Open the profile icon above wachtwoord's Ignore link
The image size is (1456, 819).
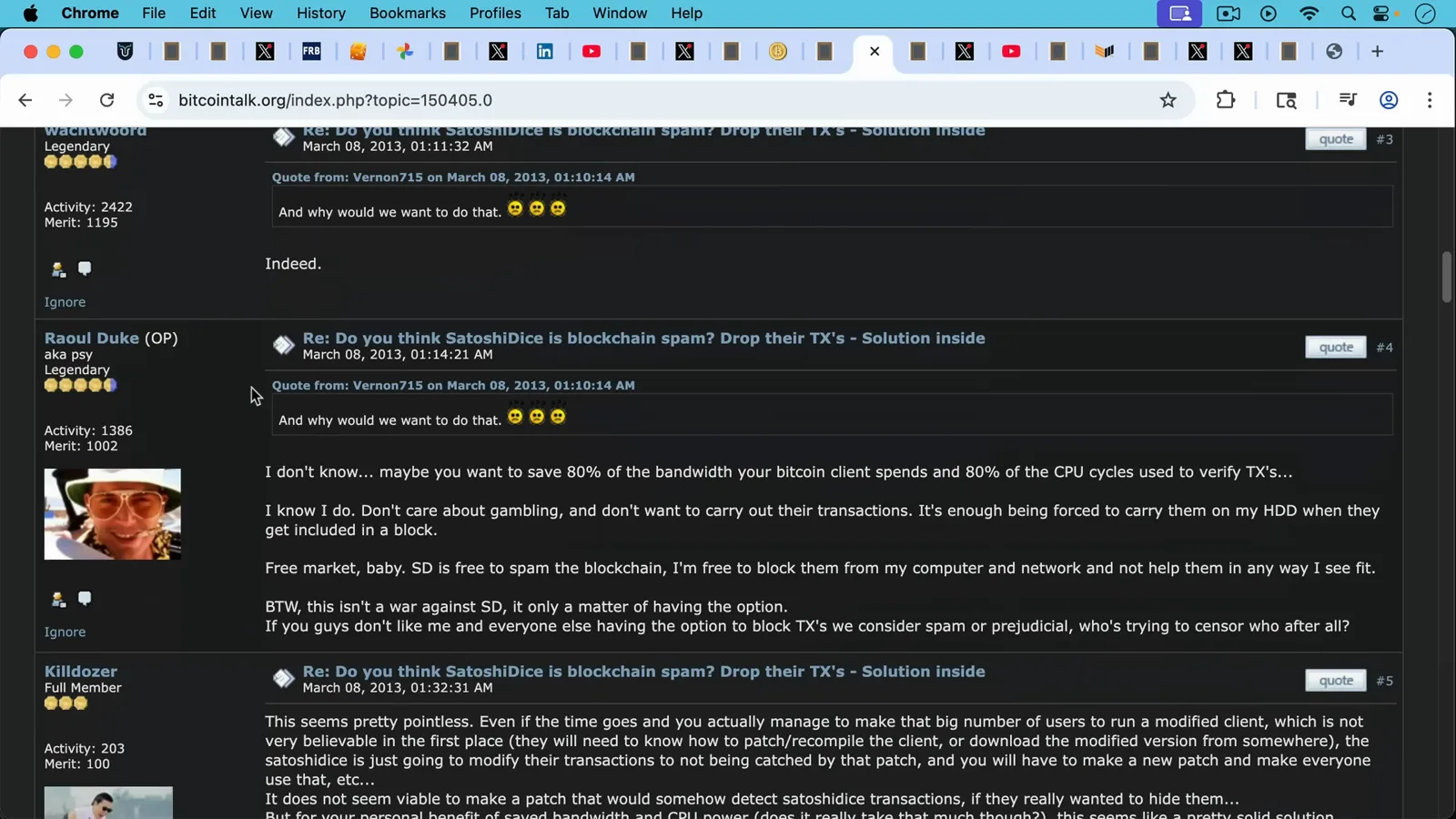58,268
